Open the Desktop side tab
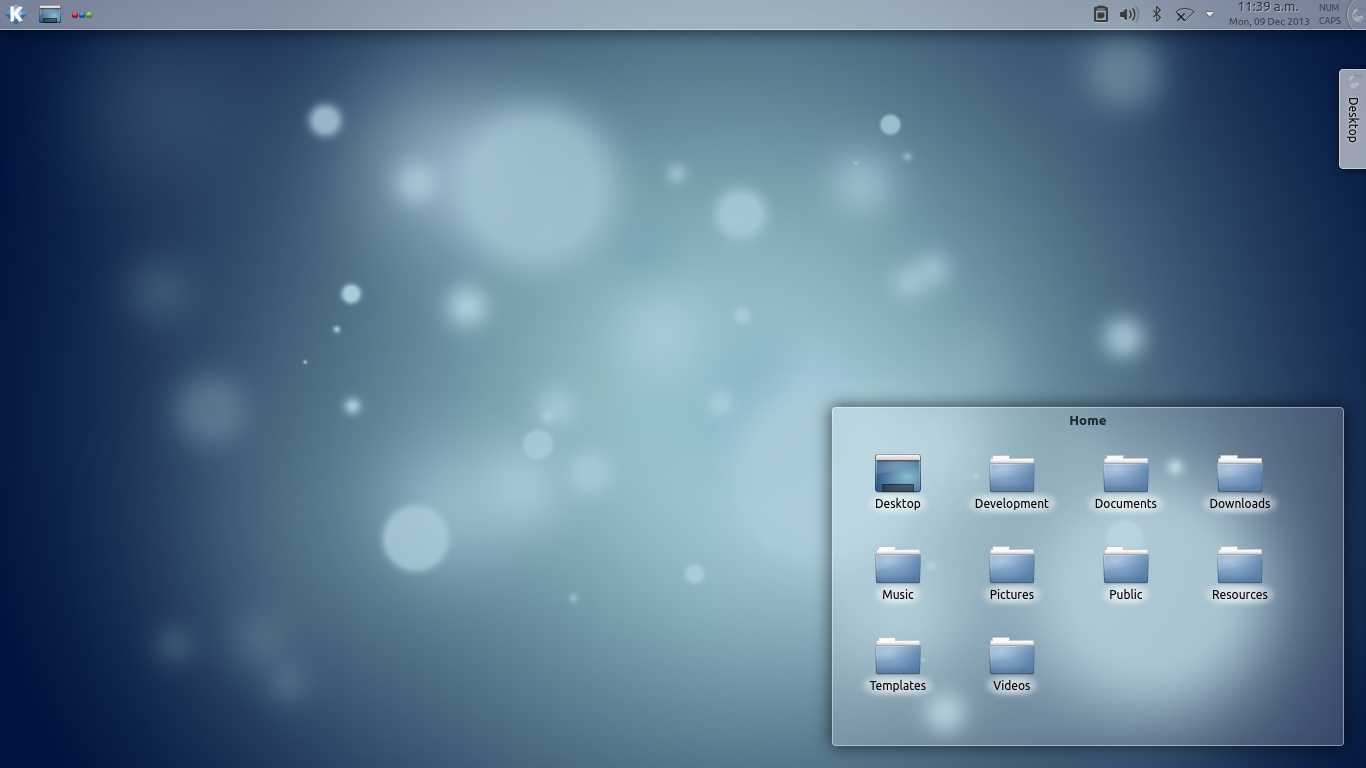This screenshot has height=768, width=1366. click(1352, 119)
